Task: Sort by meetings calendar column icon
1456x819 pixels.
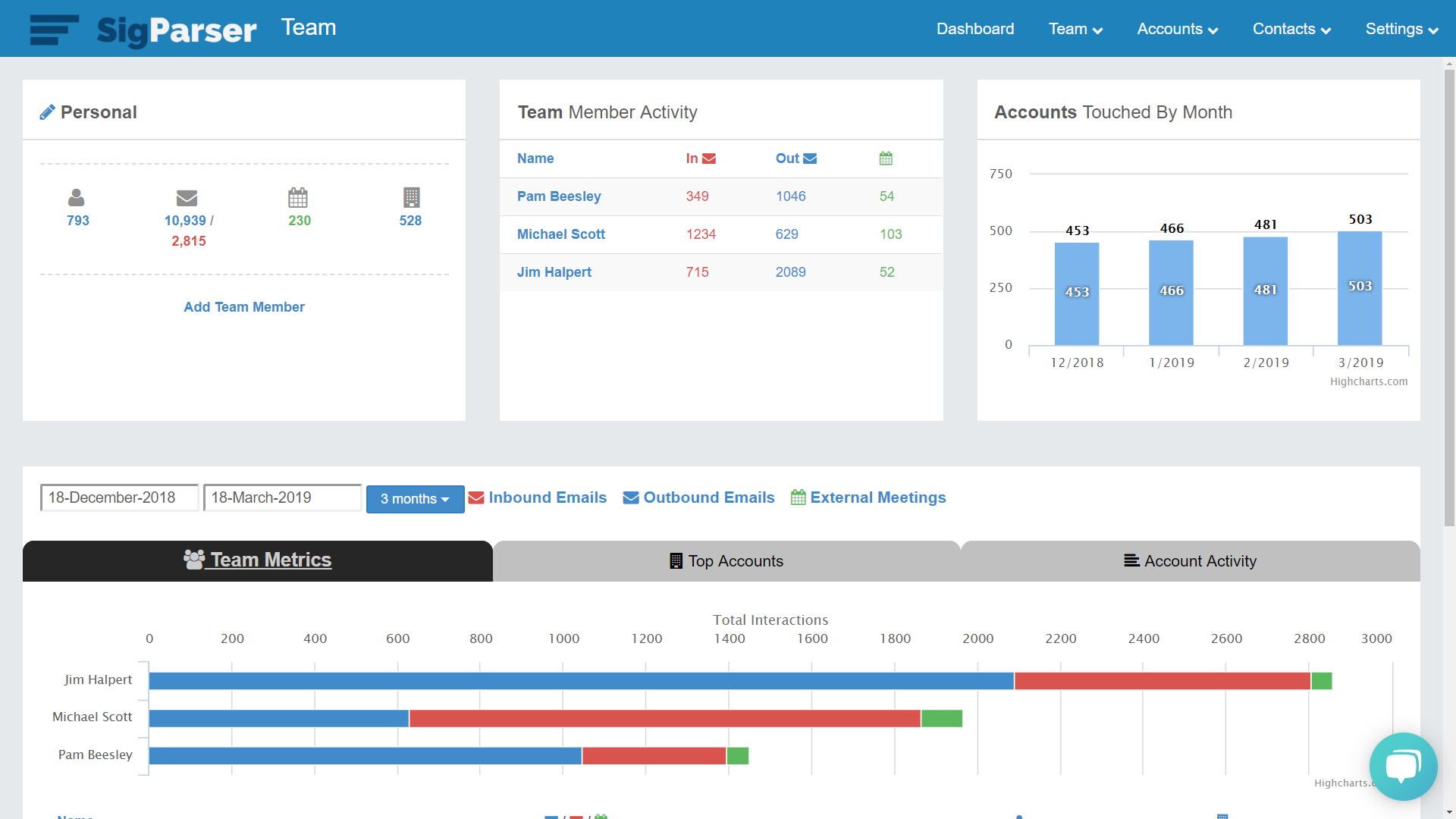Action: tap(886, 158)
